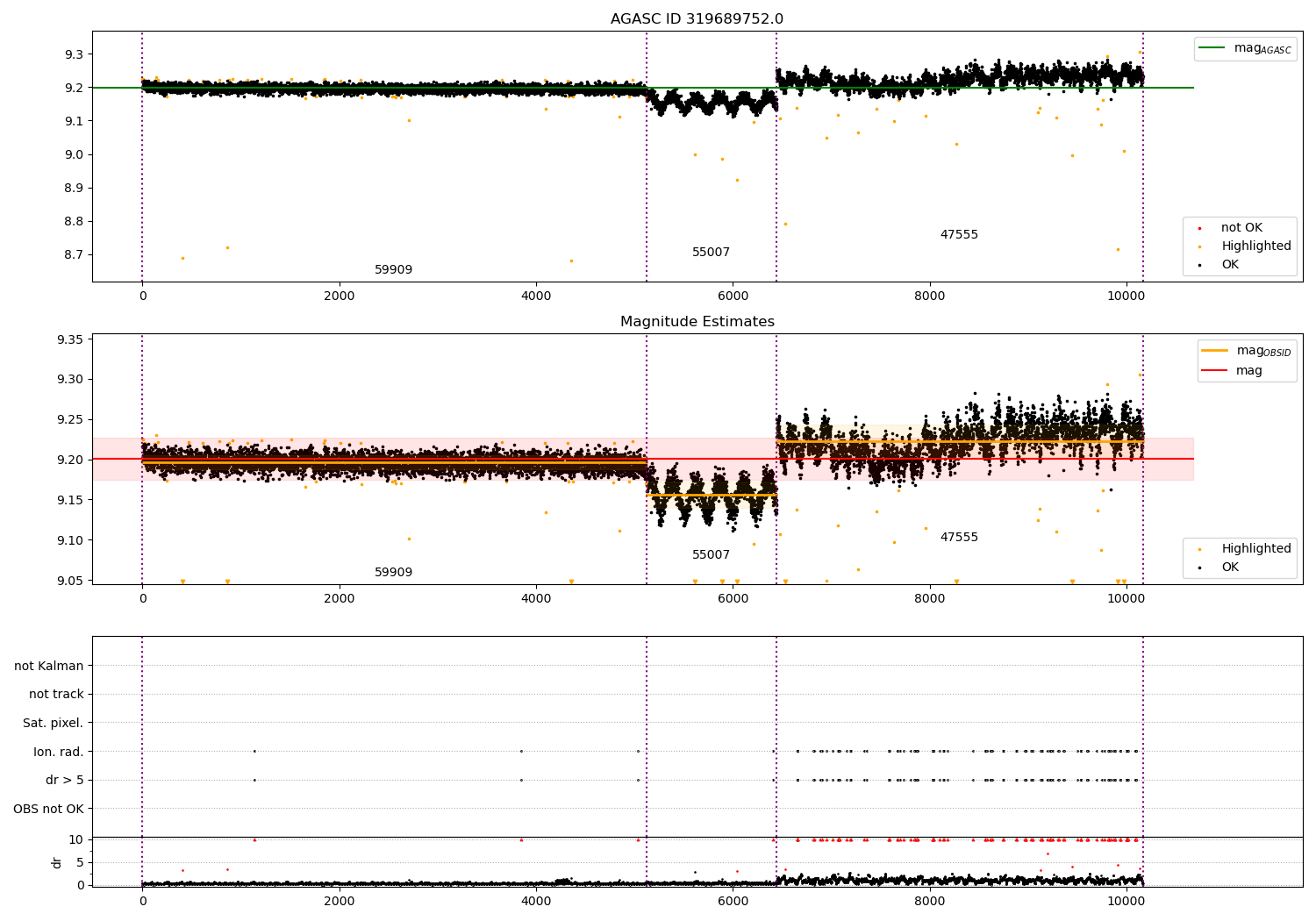Viewport: 1316px width, 921px height.
Task: Click the 'not Kalman' row label
Action: tap(49, 667)
